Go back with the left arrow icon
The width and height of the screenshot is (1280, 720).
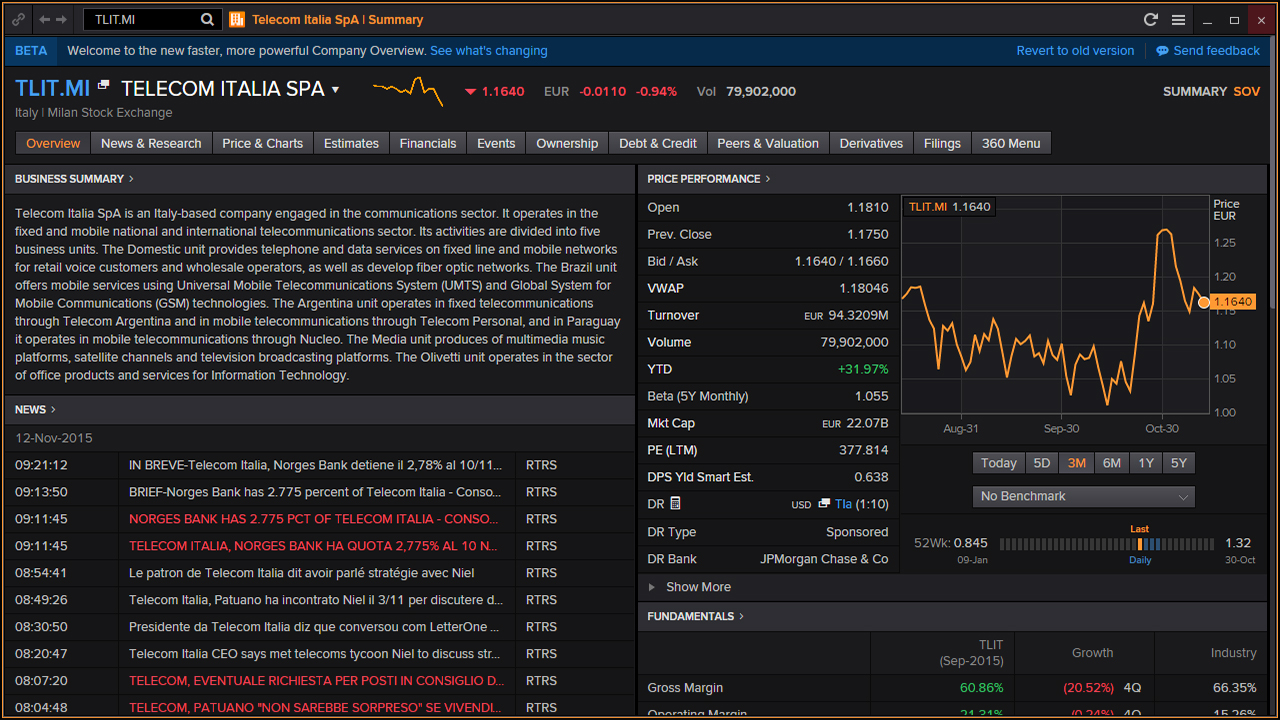(x=45, y=19)
